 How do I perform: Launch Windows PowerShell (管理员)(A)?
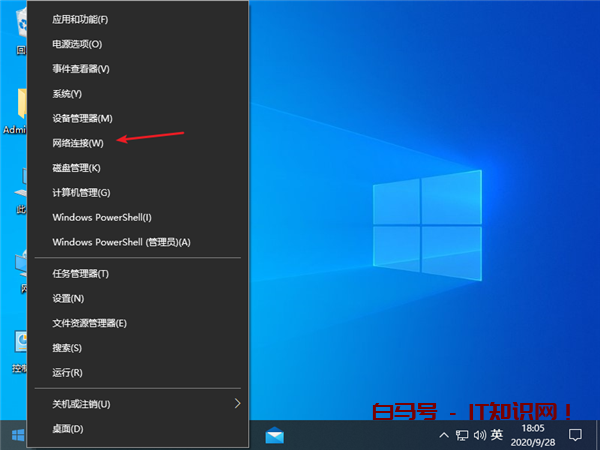tap(121, 242)
